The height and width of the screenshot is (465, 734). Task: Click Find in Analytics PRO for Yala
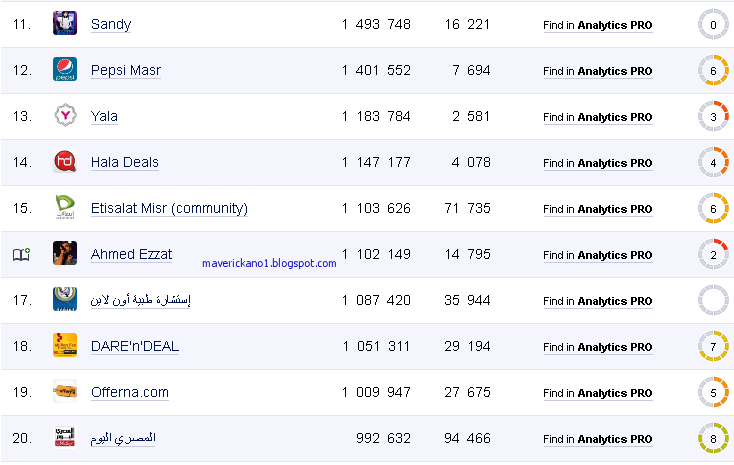[x=598, y=117]
